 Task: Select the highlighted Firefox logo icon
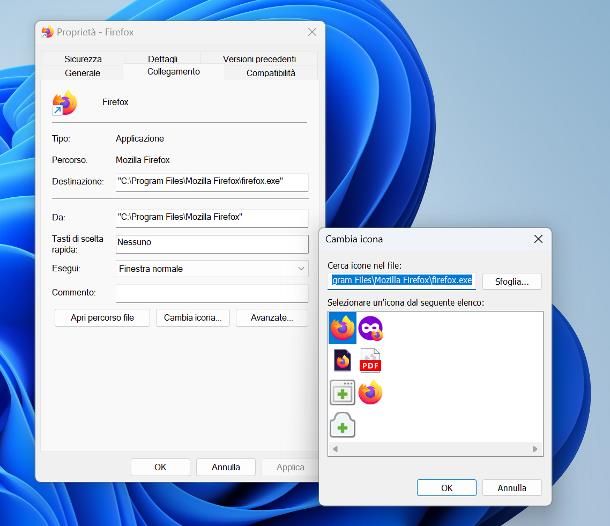point(342,328)
